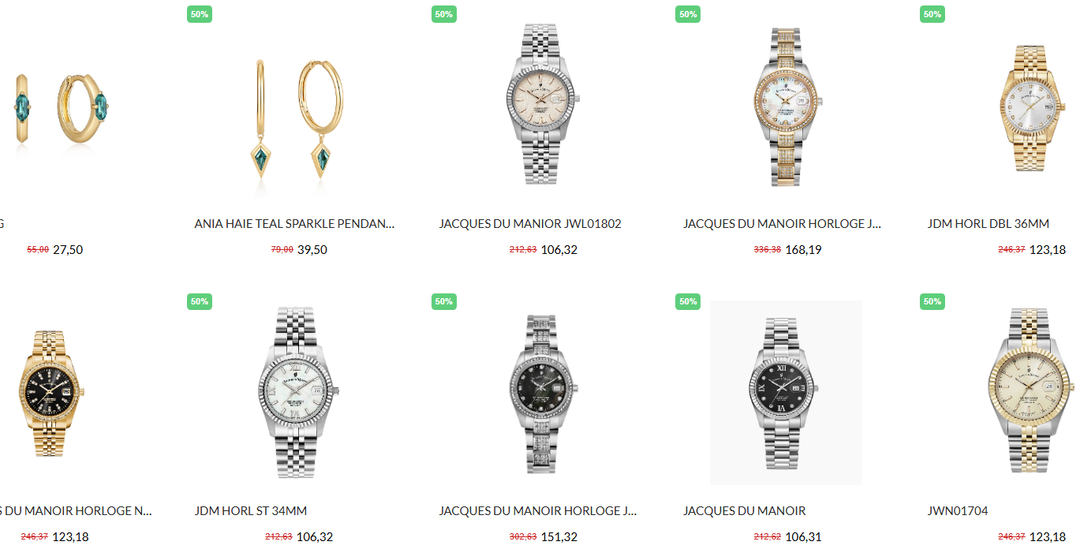Screen dimensions: 1080x545
Task: Select the two-tone crystal watch priced 168,19
Action: [787, 107]
